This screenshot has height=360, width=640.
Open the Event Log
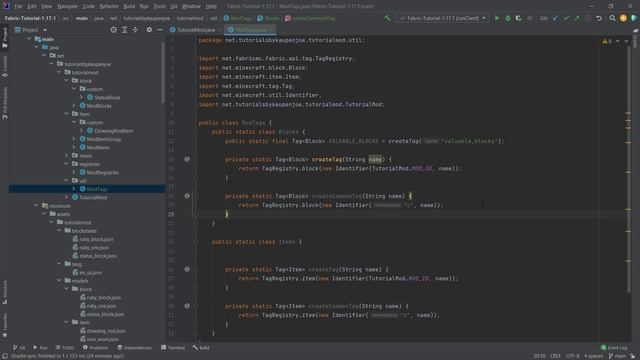tap(614, 348)
